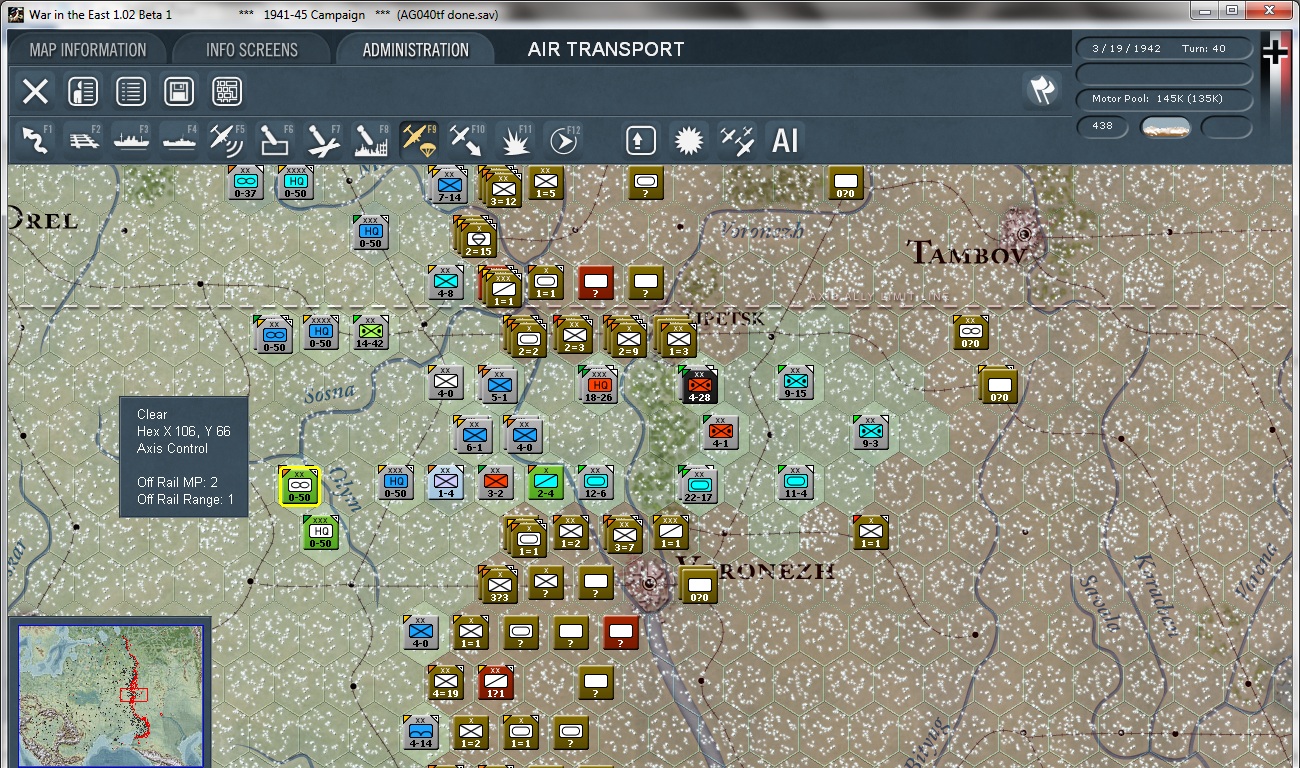This screenshot has height=768, width=1300.
Task: Select the cyan 9-15 unit counter
Action: click(x=796, y=383)
